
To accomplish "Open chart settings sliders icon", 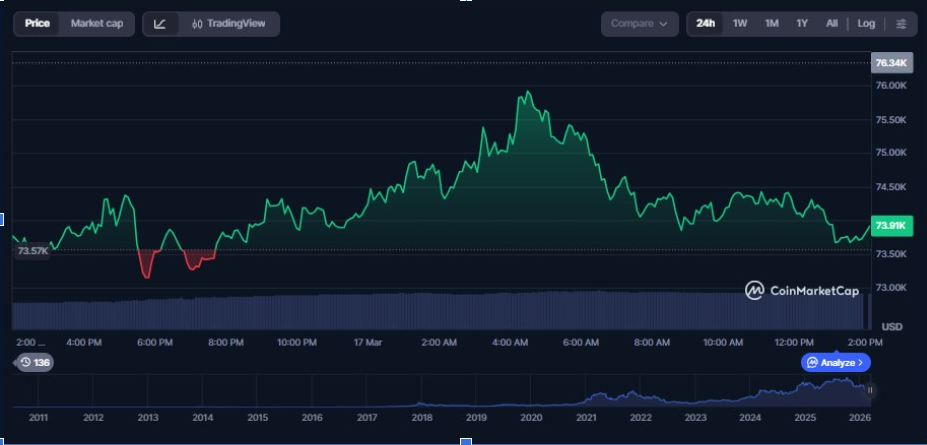I will 901,24.
